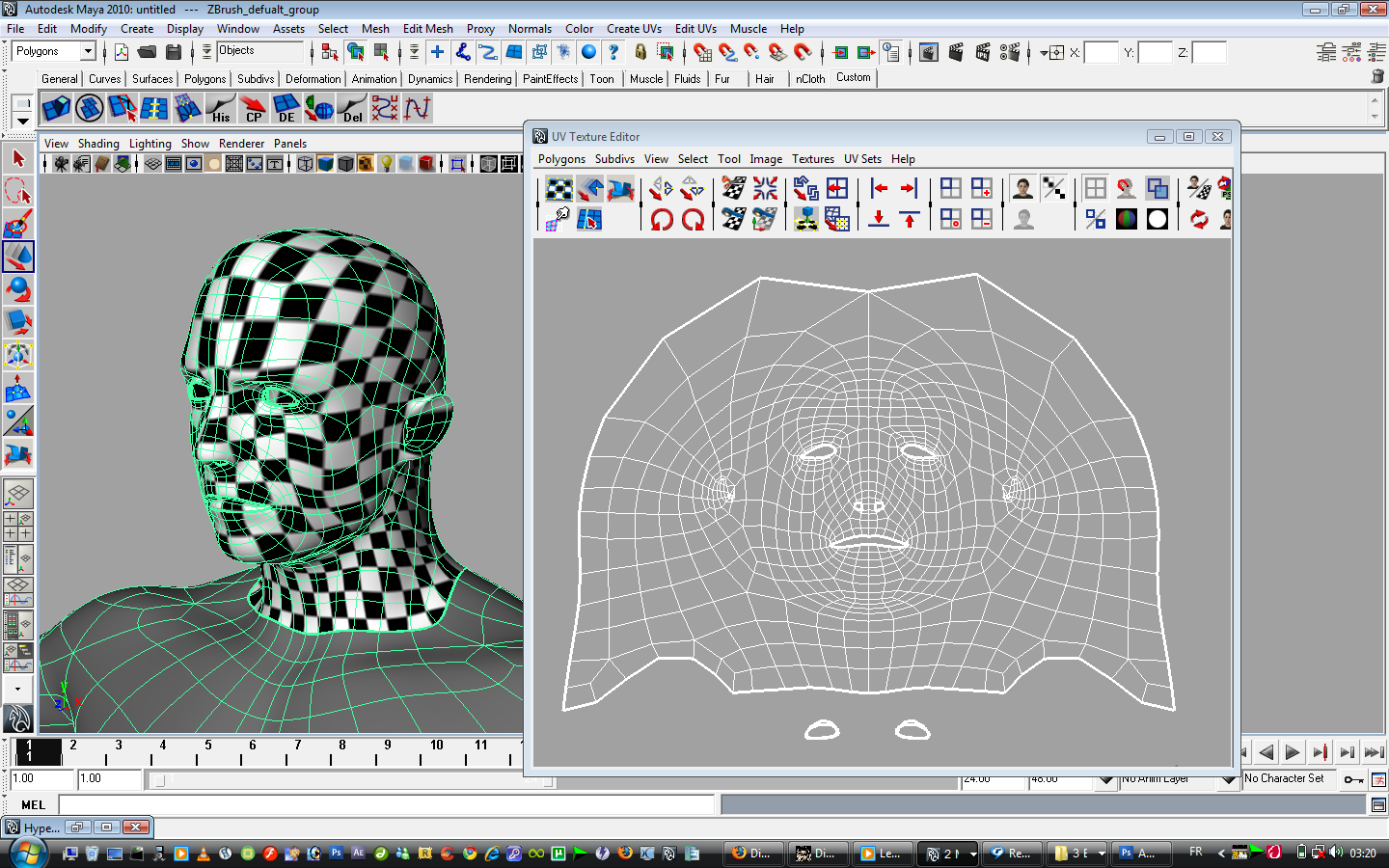
Task: Open the Textures menu in UV Editor
Action: pyautogui.click(x=813, y=159)
